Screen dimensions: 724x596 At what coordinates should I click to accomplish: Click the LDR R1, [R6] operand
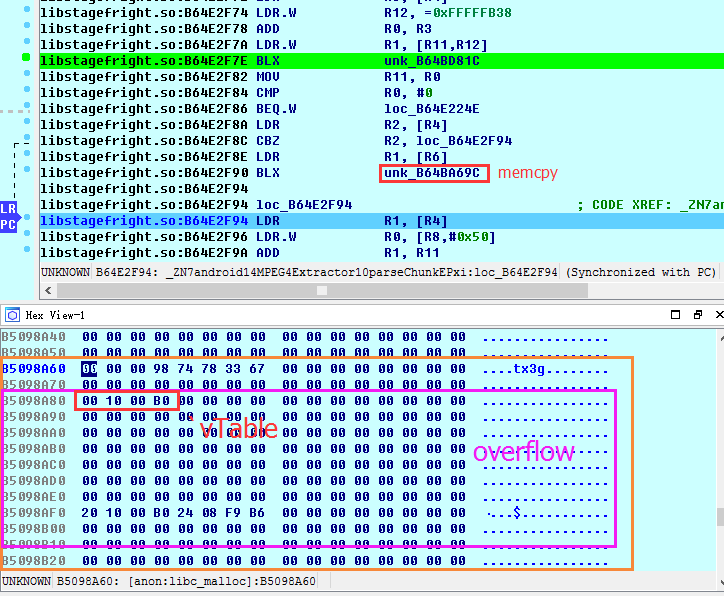tap(416, 157)
